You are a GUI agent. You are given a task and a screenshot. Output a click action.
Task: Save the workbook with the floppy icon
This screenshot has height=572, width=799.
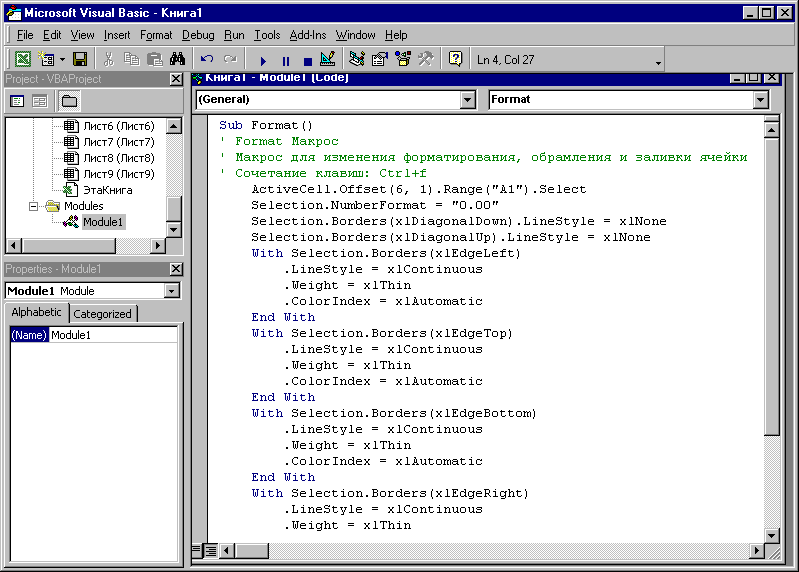(80, 60)
